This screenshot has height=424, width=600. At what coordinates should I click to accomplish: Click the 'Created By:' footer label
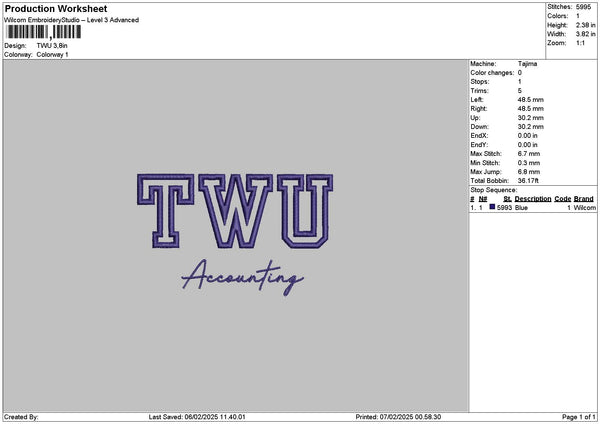[21, 417]
